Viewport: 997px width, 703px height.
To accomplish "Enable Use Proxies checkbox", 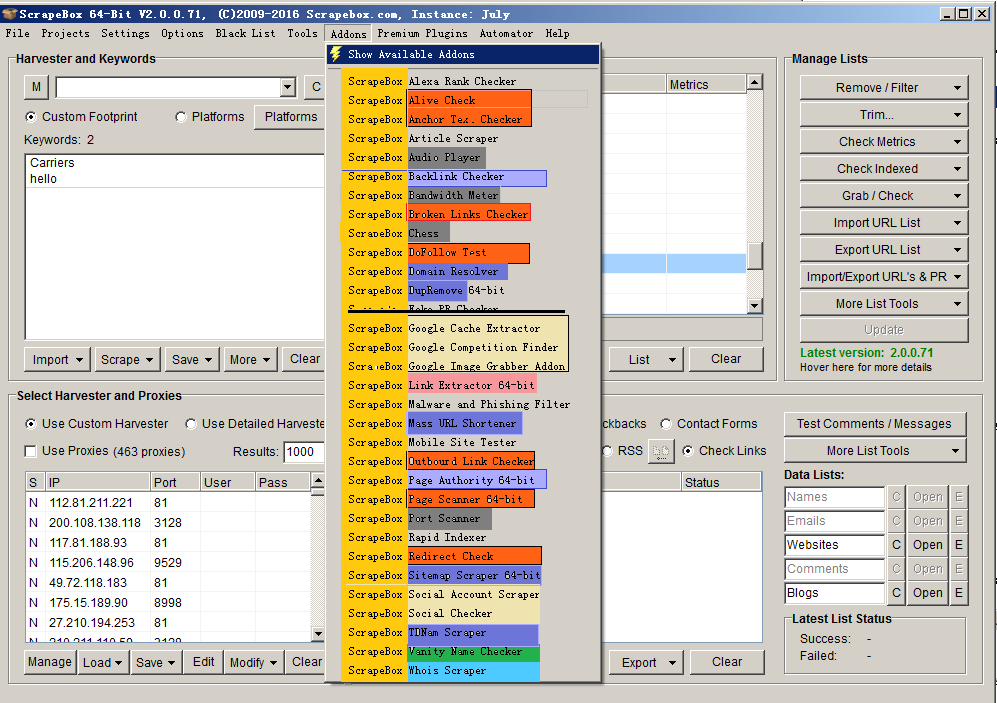I will click(30, 451).
